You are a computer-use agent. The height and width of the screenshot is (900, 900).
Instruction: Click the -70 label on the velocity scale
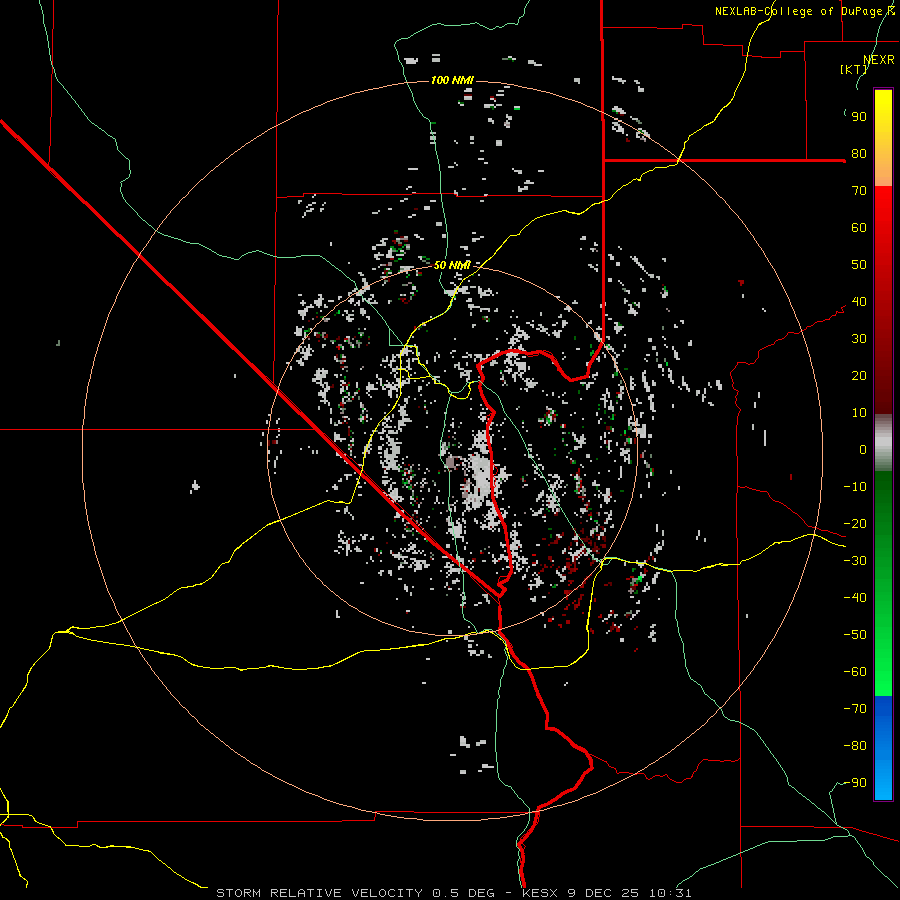point(855,709)
